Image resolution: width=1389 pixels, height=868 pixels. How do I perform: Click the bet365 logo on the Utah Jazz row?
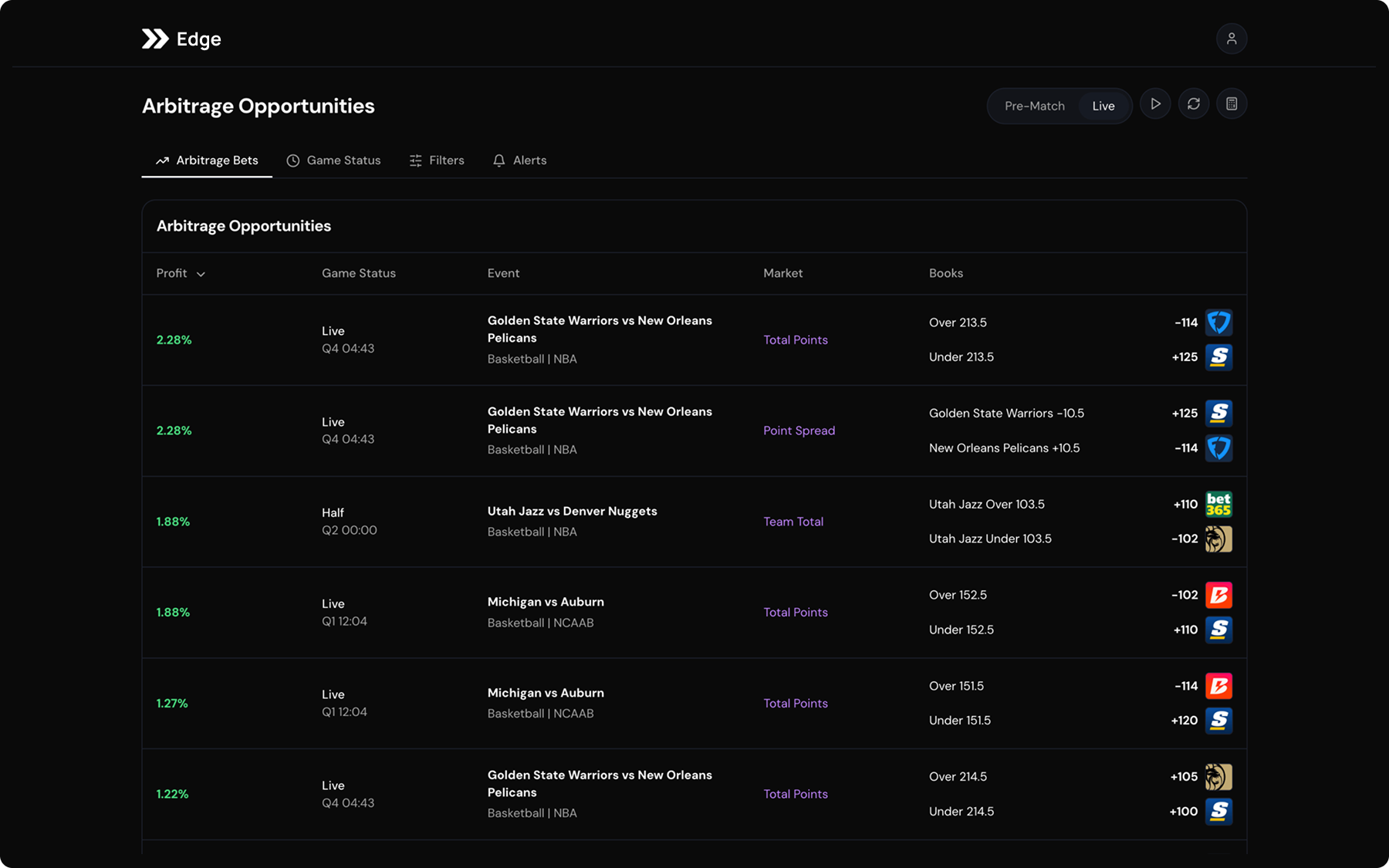(1218, 505)
